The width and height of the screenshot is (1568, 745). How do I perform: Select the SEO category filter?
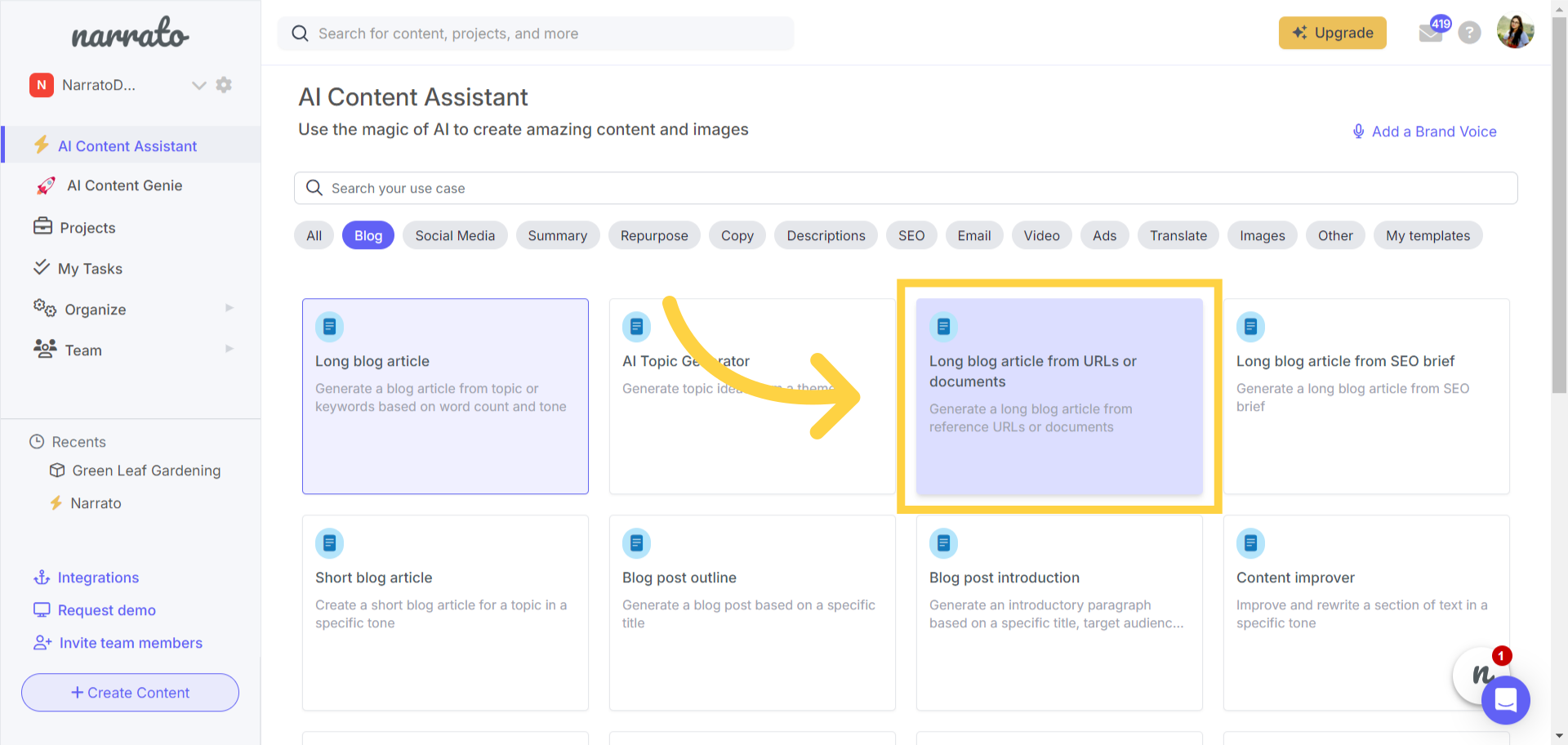click(911, 235)
